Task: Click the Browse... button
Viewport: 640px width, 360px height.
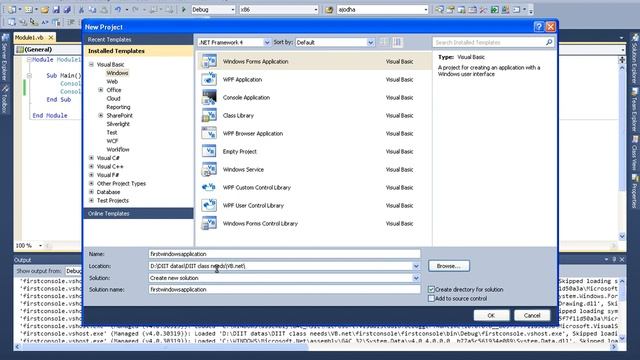Action: tap(449, 266)
